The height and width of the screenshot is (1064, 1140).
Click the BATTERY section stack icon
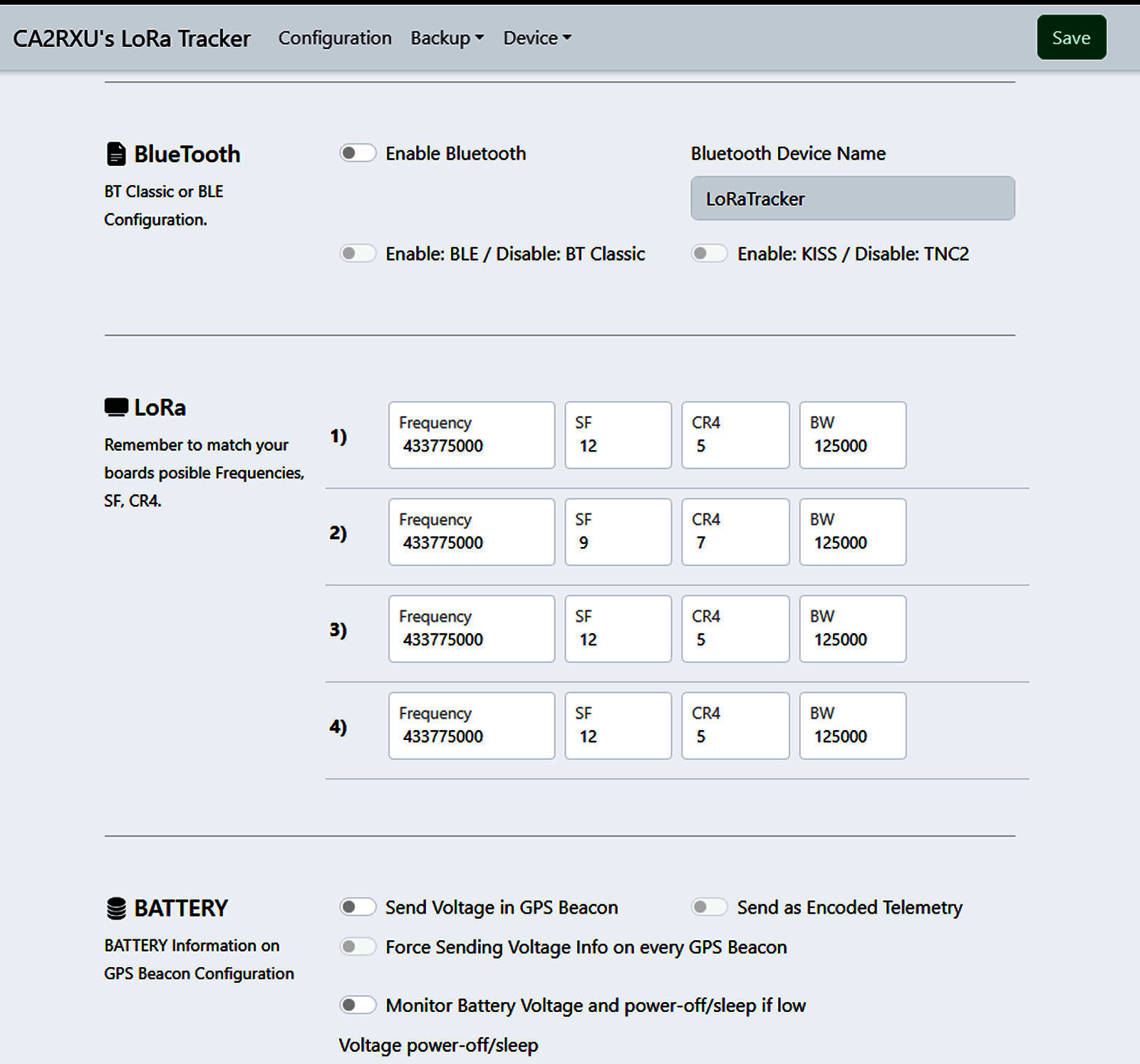(x=116, y=908)
